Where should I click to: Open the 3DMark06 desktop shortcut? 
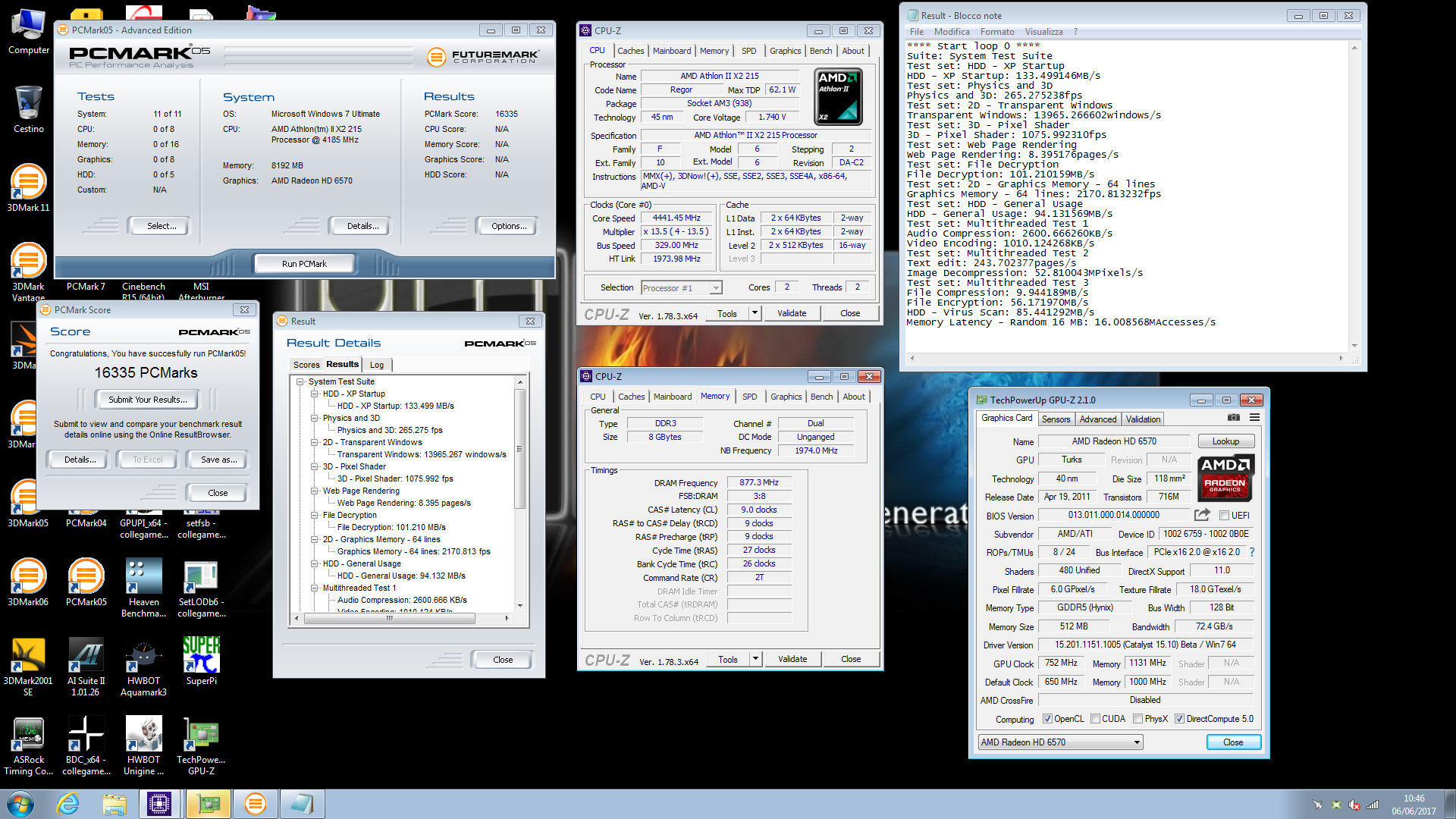point(29,582)
